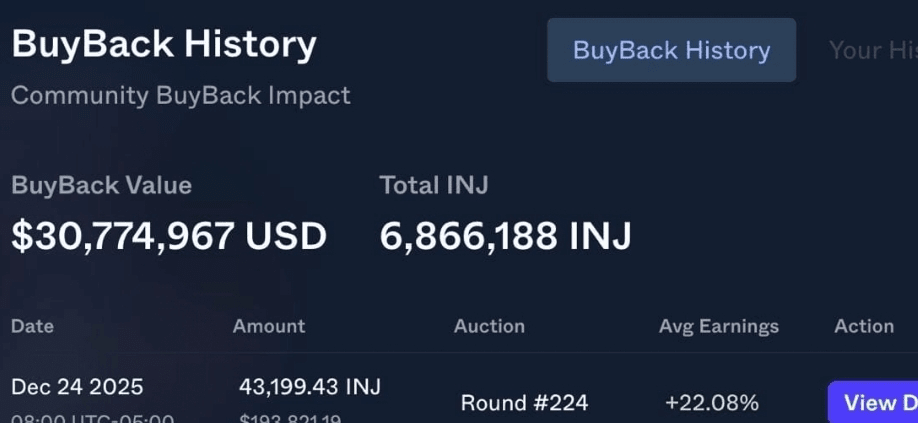Click the 6,866,188 INJ total figure
The image size is (918, 423).
click(505, 236)
